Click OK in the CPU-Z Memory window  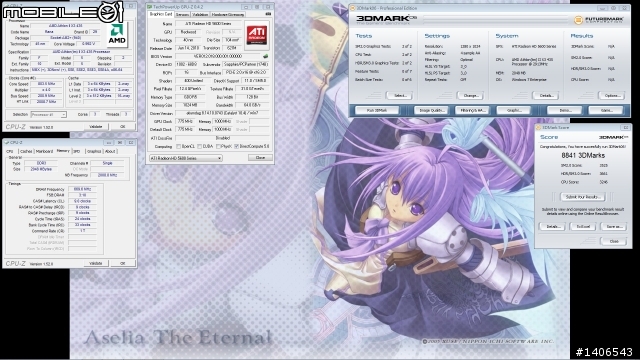point(122,263)
